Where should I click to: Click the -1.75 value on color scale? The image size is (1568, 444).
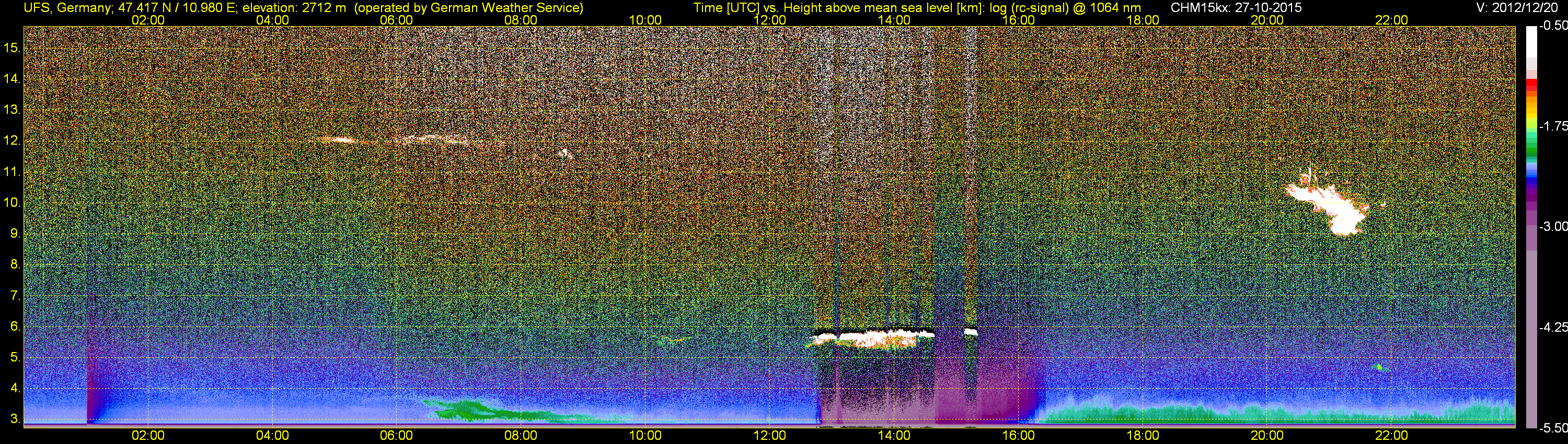pyautogui.click(x=1553, y=126)
